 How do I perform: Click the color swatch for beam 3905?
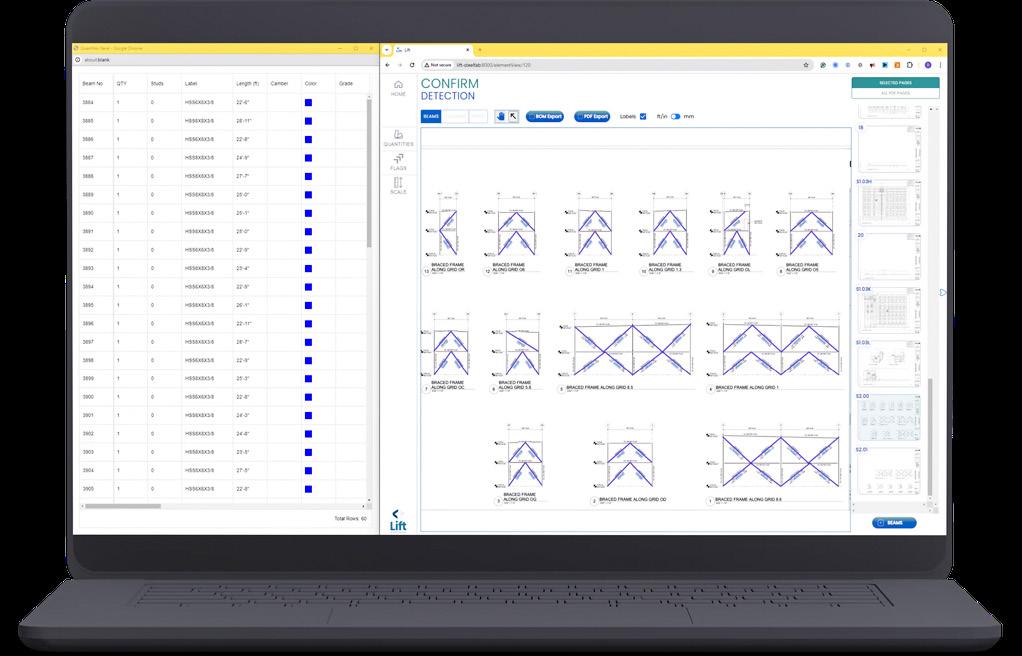point(308,489)
